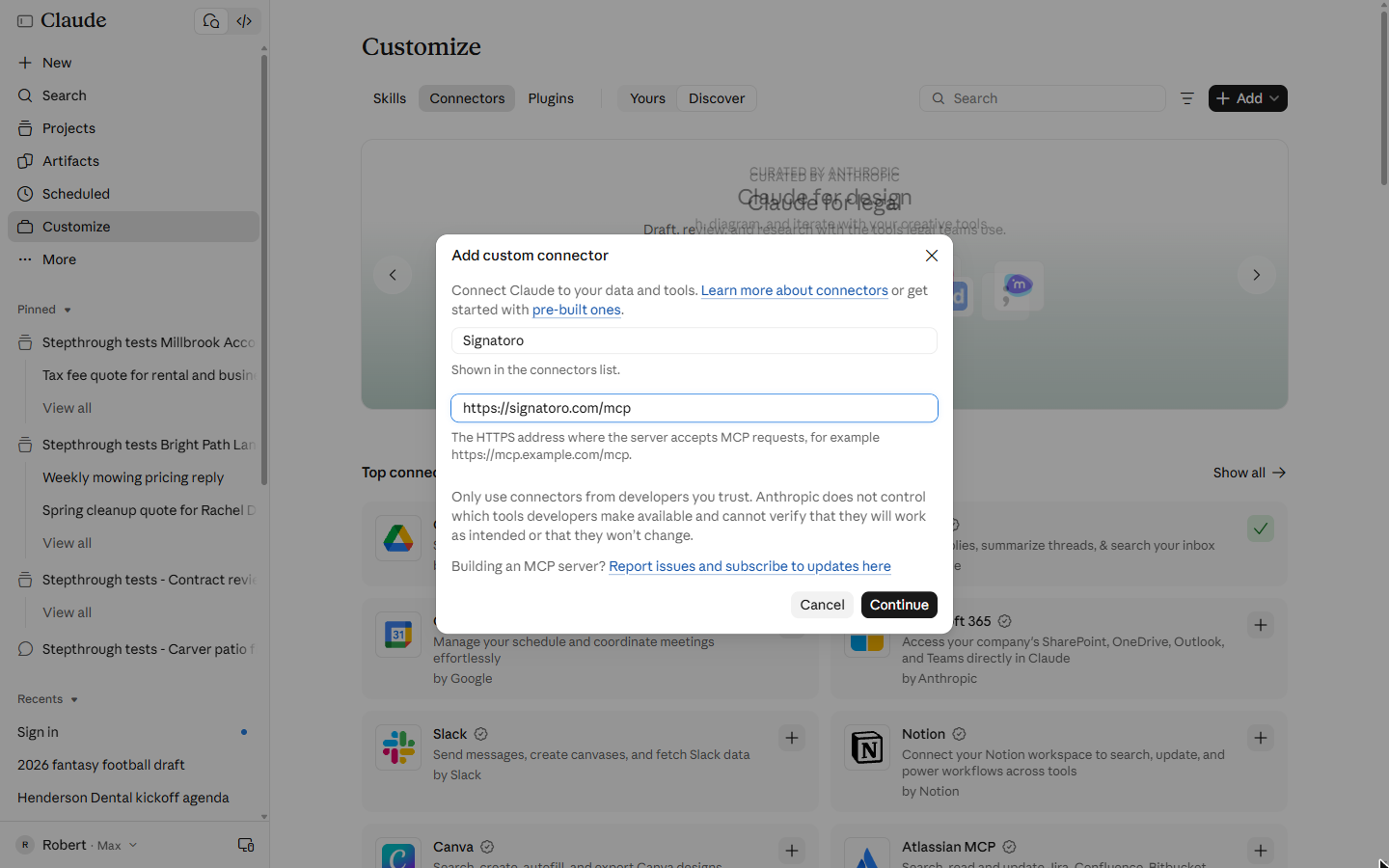Switch to the code mode icon
Viewport: 1389px width, 868px height.
[244, 21]
